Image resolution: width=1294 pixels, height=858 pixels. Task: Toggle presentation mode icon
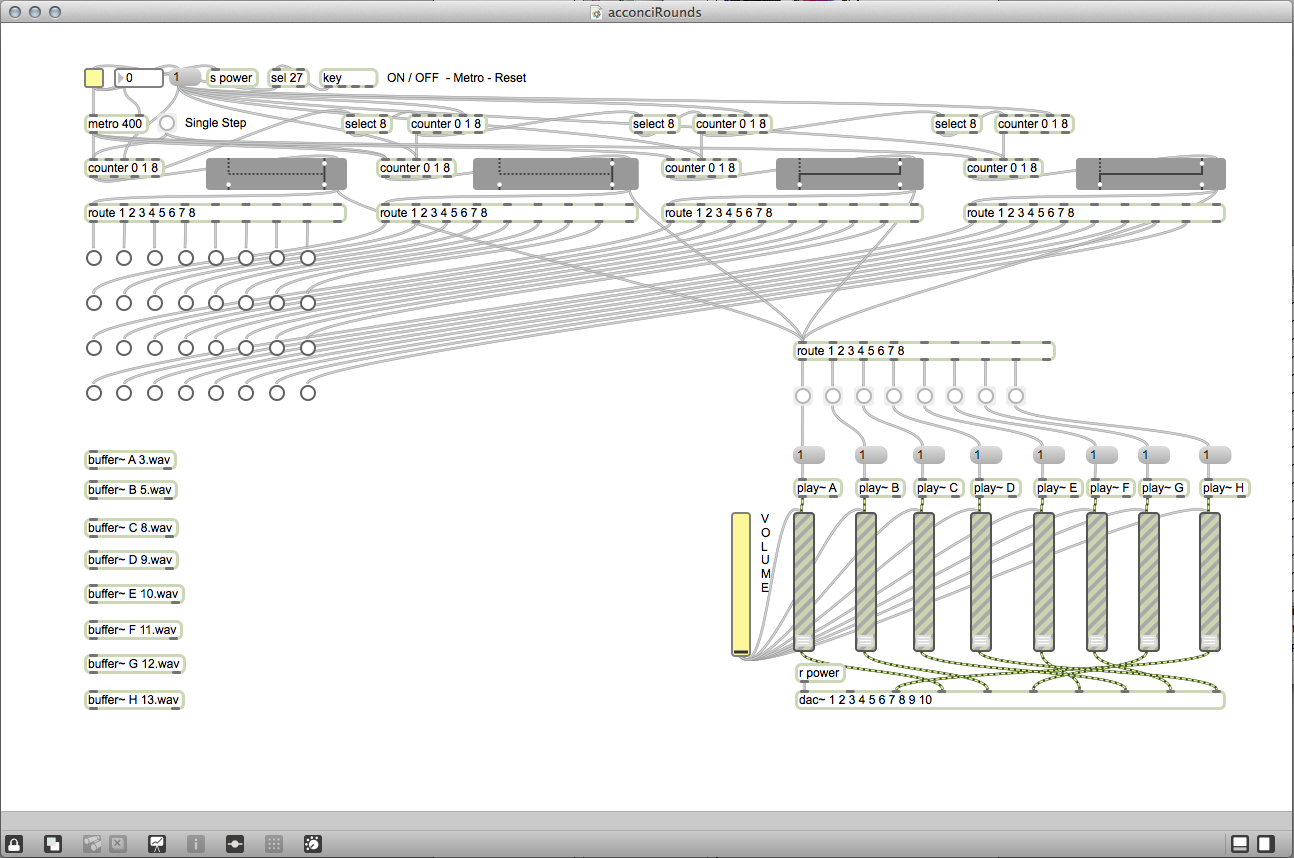pos(156,843)
